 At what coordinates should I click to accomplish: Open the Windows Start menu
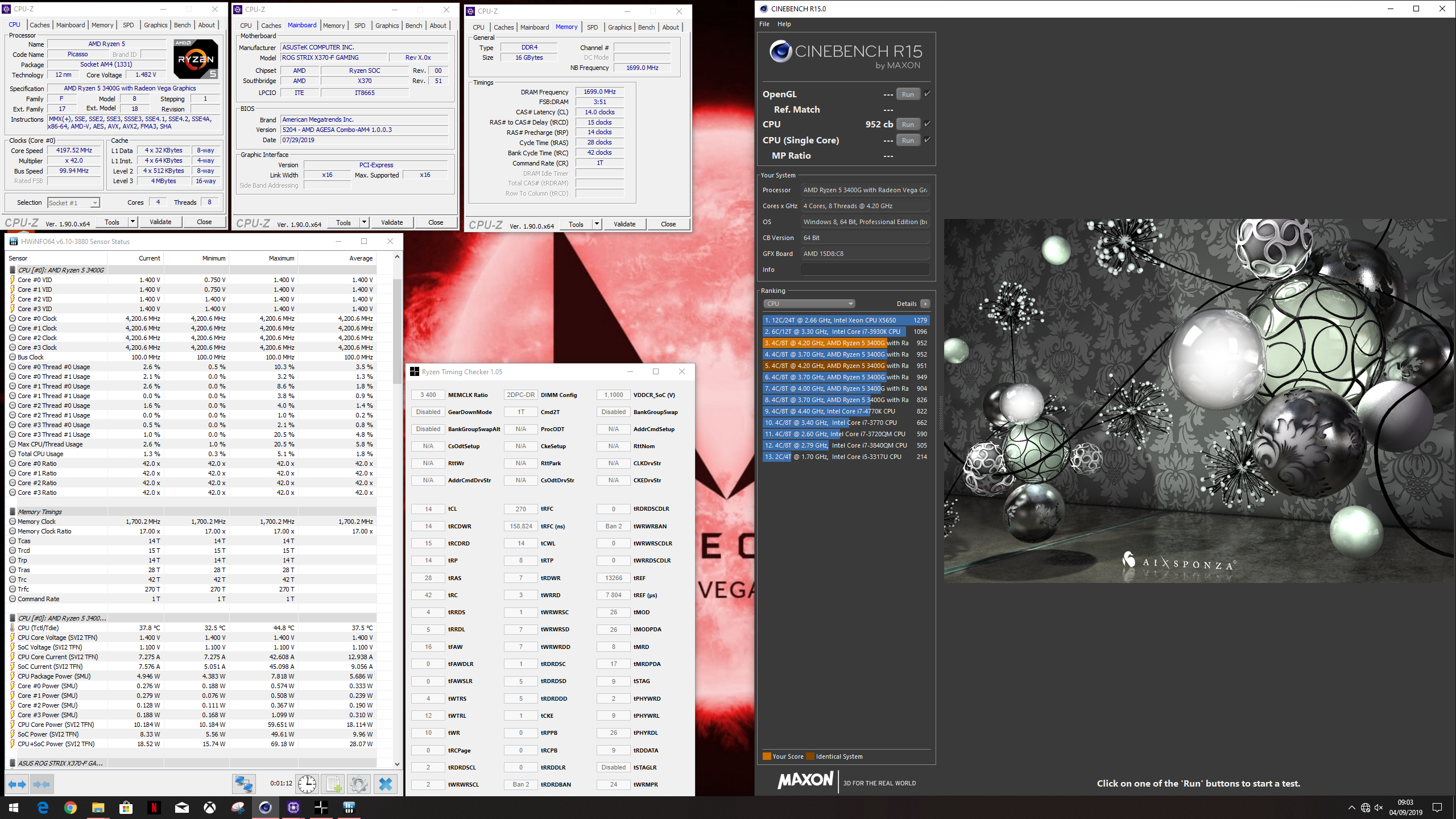(14, 808)
